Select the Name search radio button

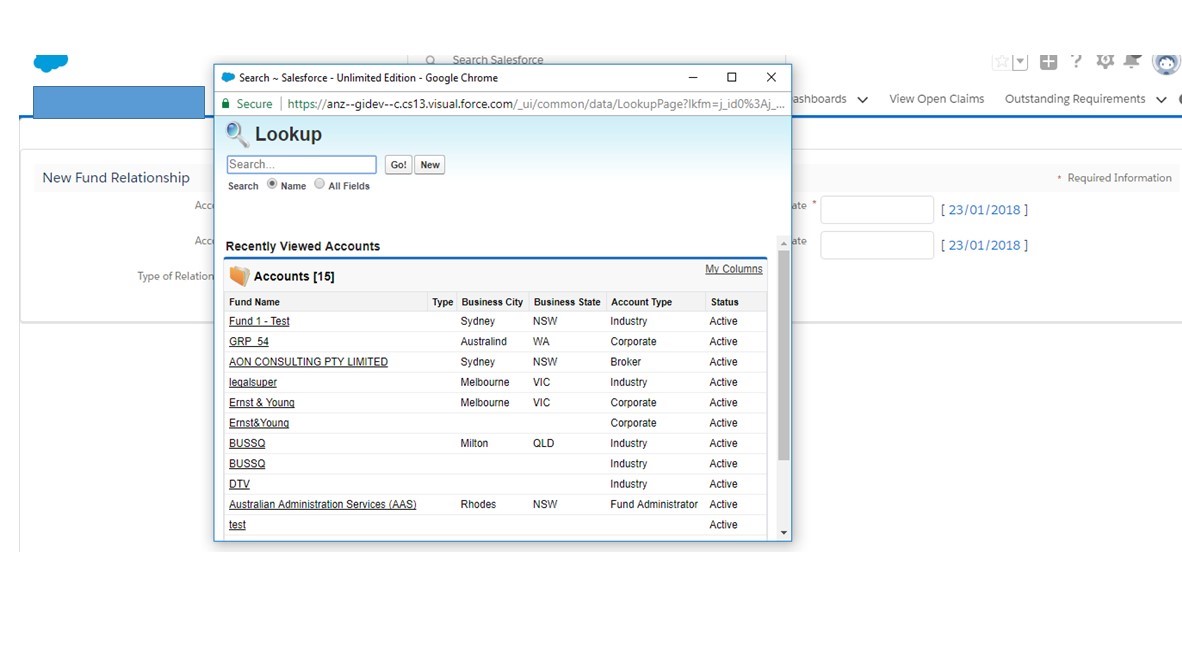[272, 184]
